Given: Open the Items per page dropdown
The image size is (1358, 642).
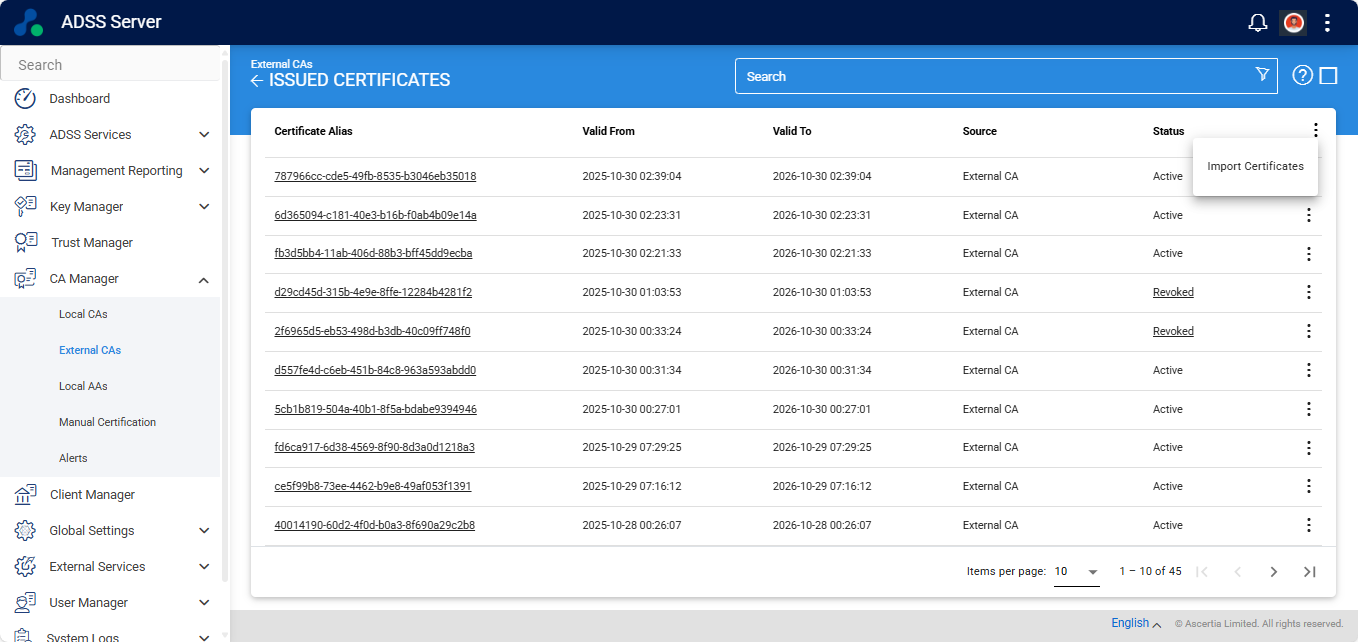Looking at the screenshot, I should (x=1077, y=572).
